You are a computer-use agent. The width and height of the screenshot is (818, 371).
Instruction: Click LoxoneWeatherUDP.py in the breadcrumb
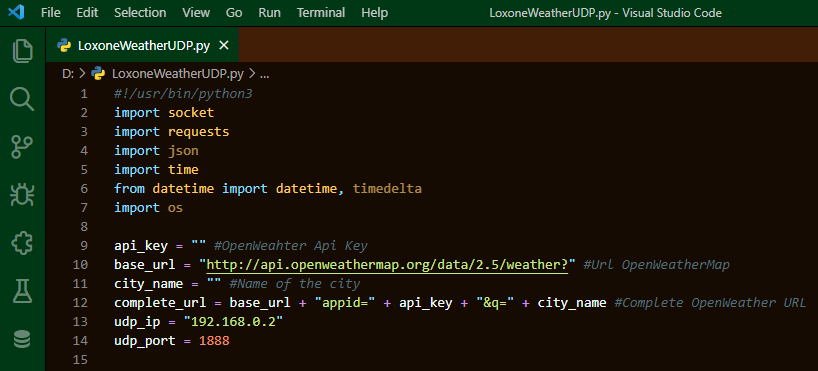(178, 74)
